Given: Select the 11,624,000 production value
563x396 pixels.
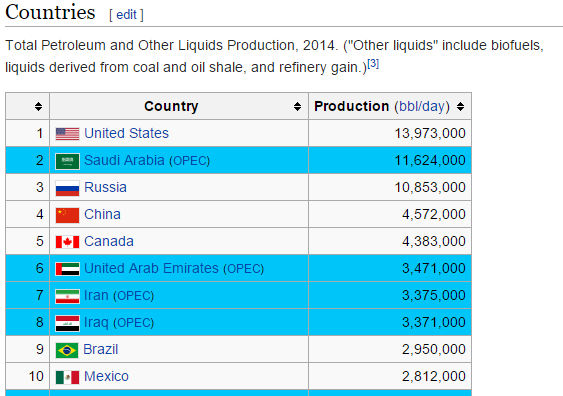Looking at the screenshot, I should point(430,160).
